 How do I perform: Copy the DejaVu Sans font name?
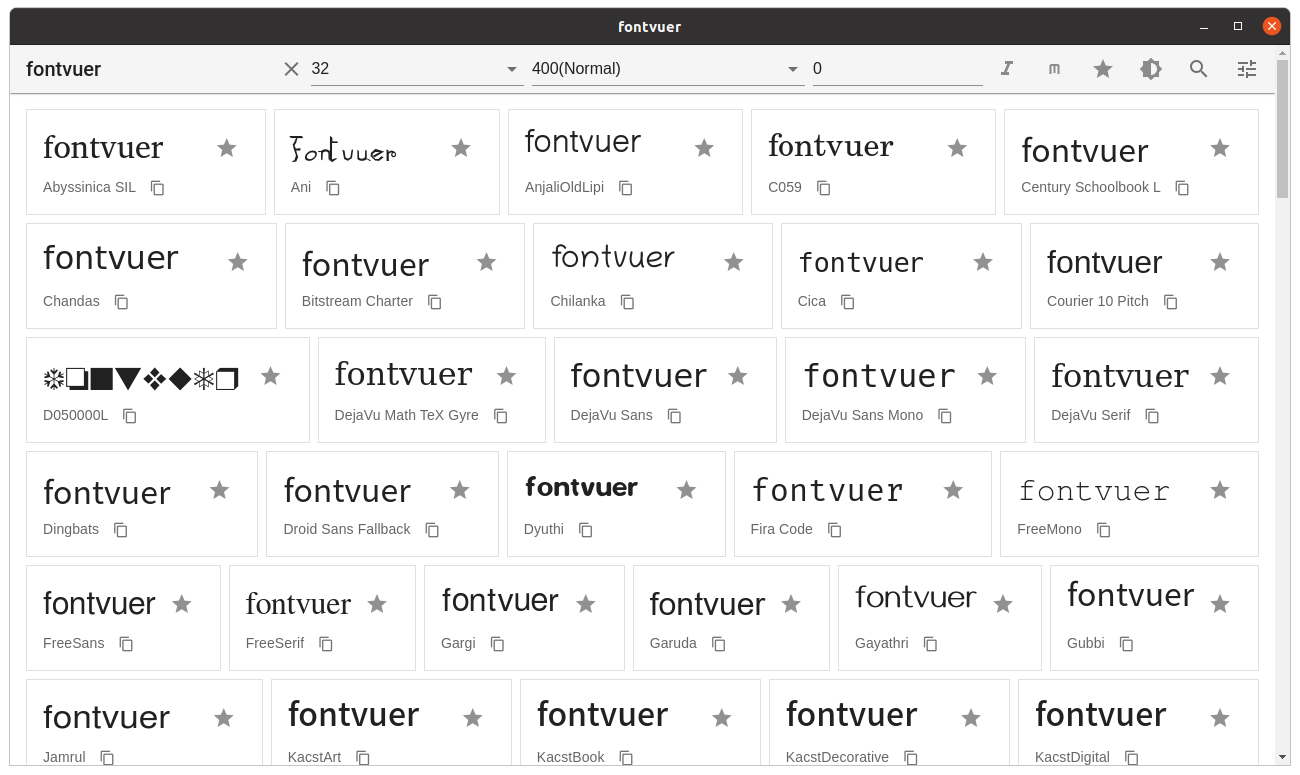tap(674, 415)
